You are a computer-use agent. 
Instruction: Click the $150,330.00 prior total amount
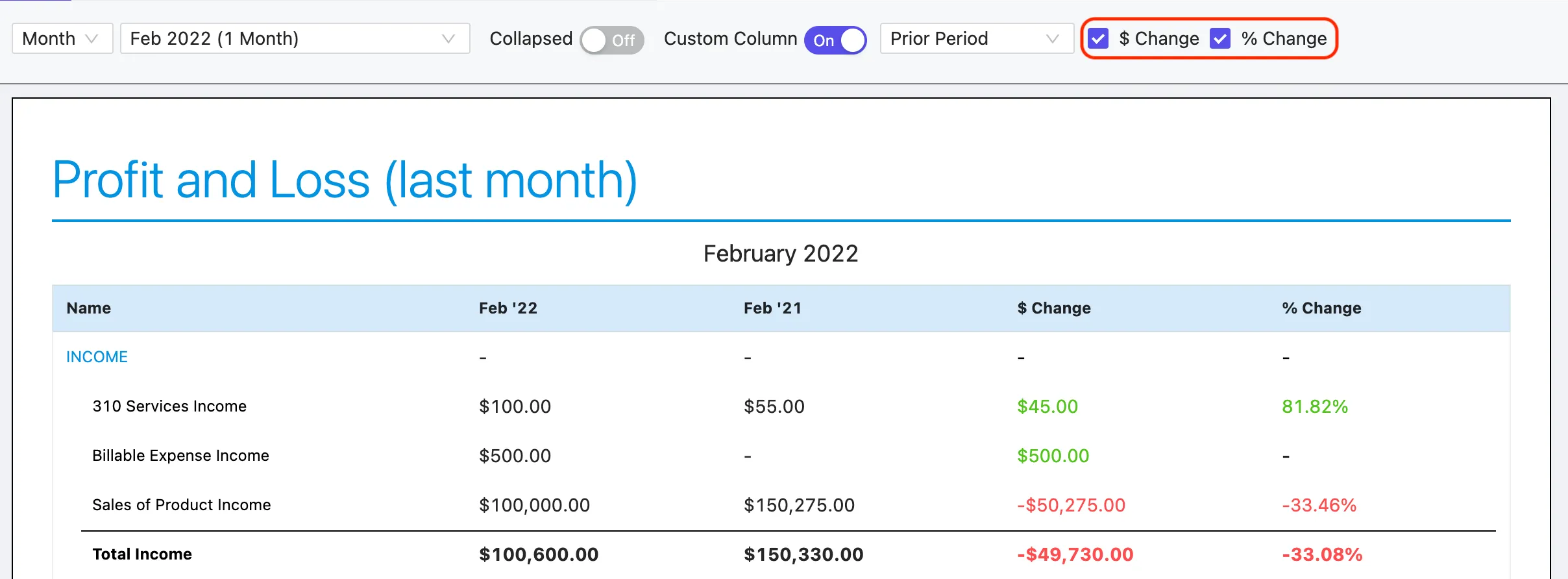[803, 554]
